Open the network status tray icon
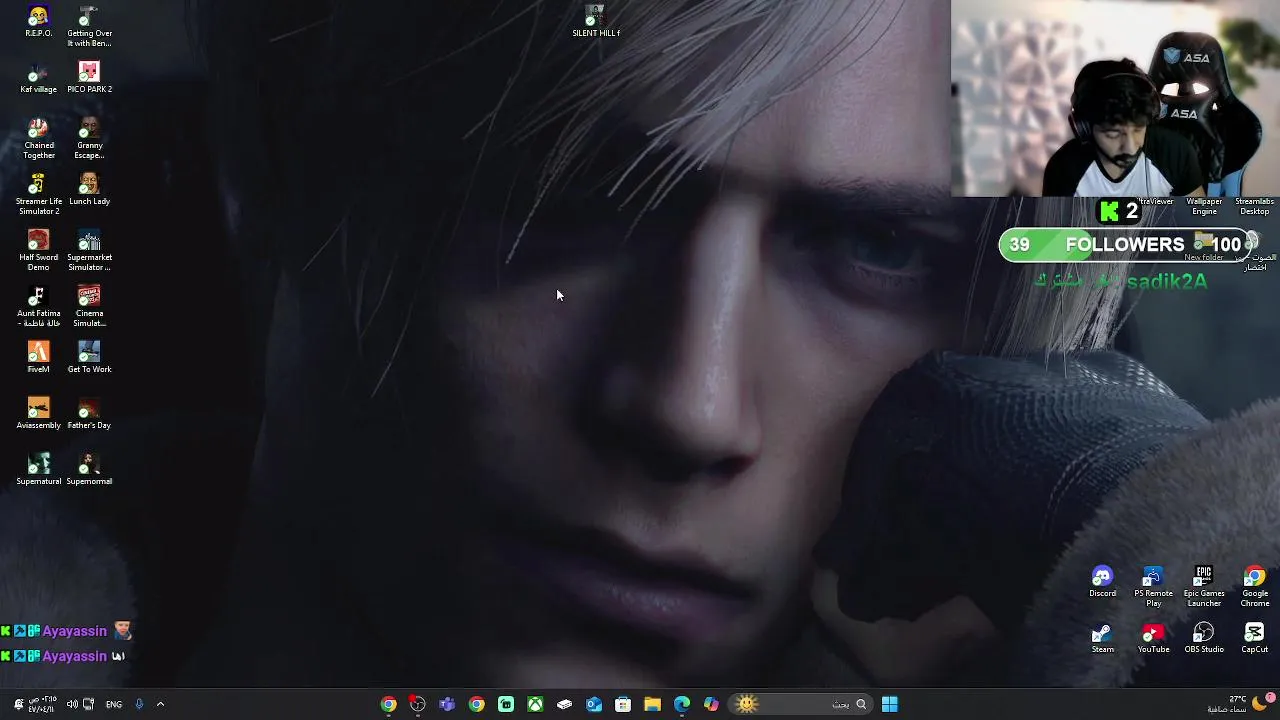Image resolution: width=1280 pixels, height=720 pixels. [x=89, y=704]
